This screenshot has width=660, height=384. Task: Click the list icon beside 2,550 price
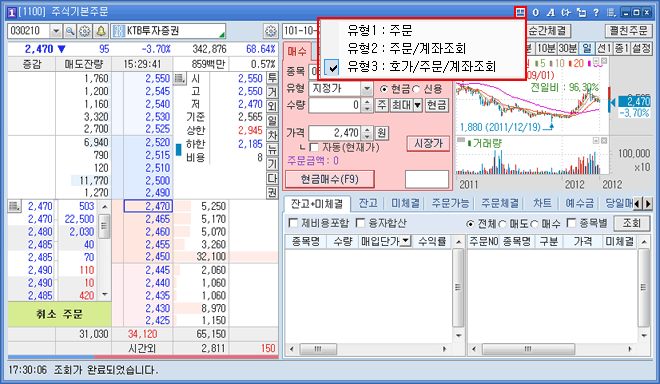click(x=180, y=78)
